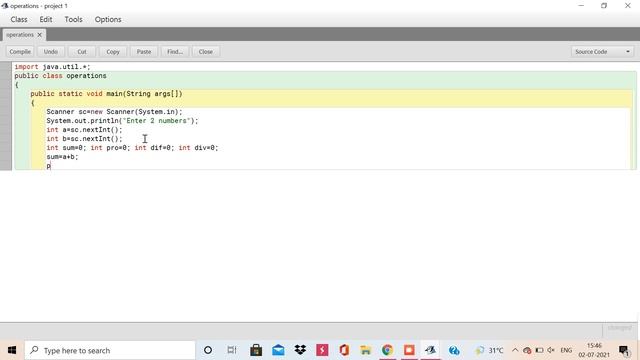Open the Edit menu
The image size is (640, 360).
click(x=46, y=19)
